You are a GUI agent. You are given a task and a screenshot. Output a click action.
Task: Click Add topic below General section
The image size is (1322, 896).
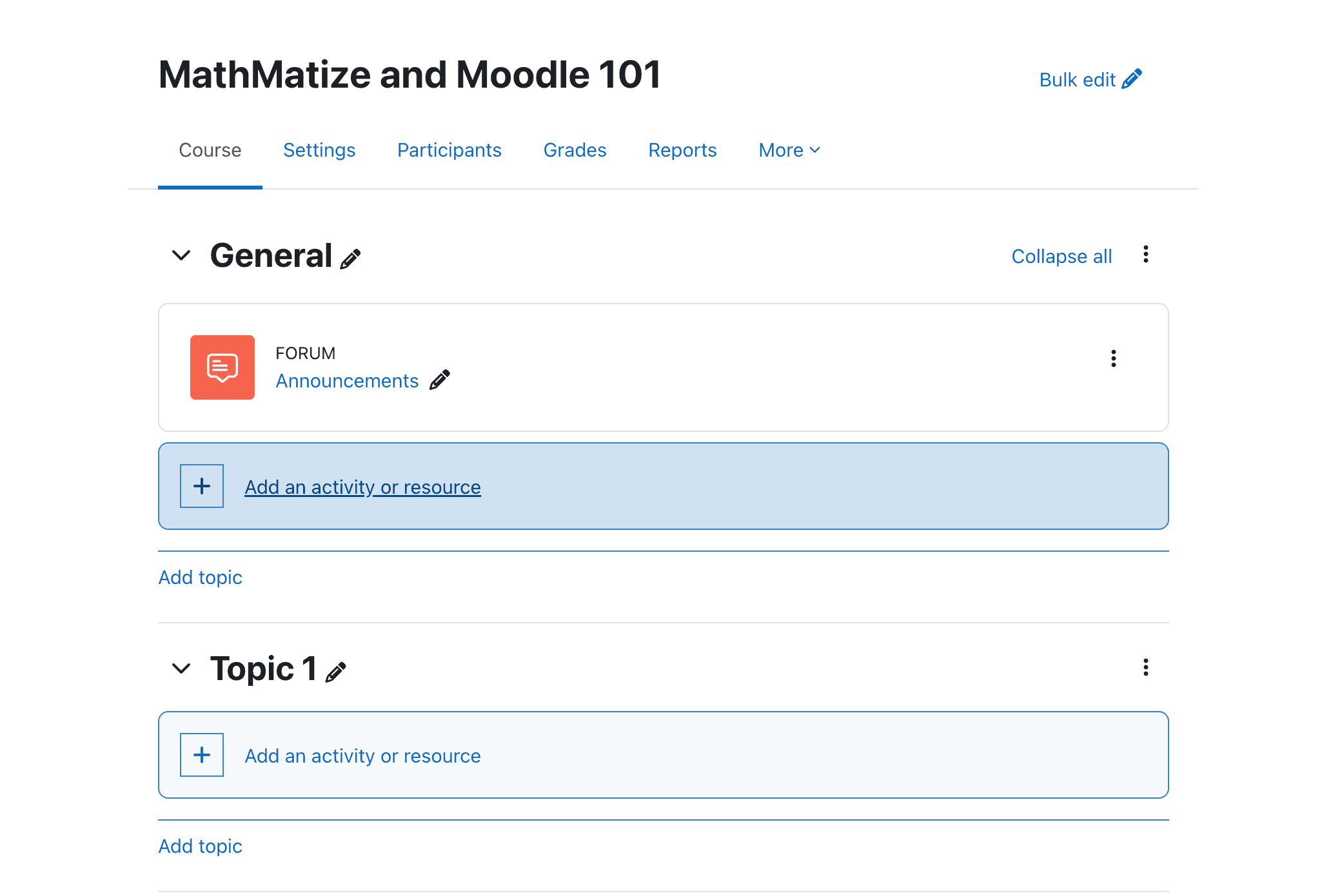201,578
